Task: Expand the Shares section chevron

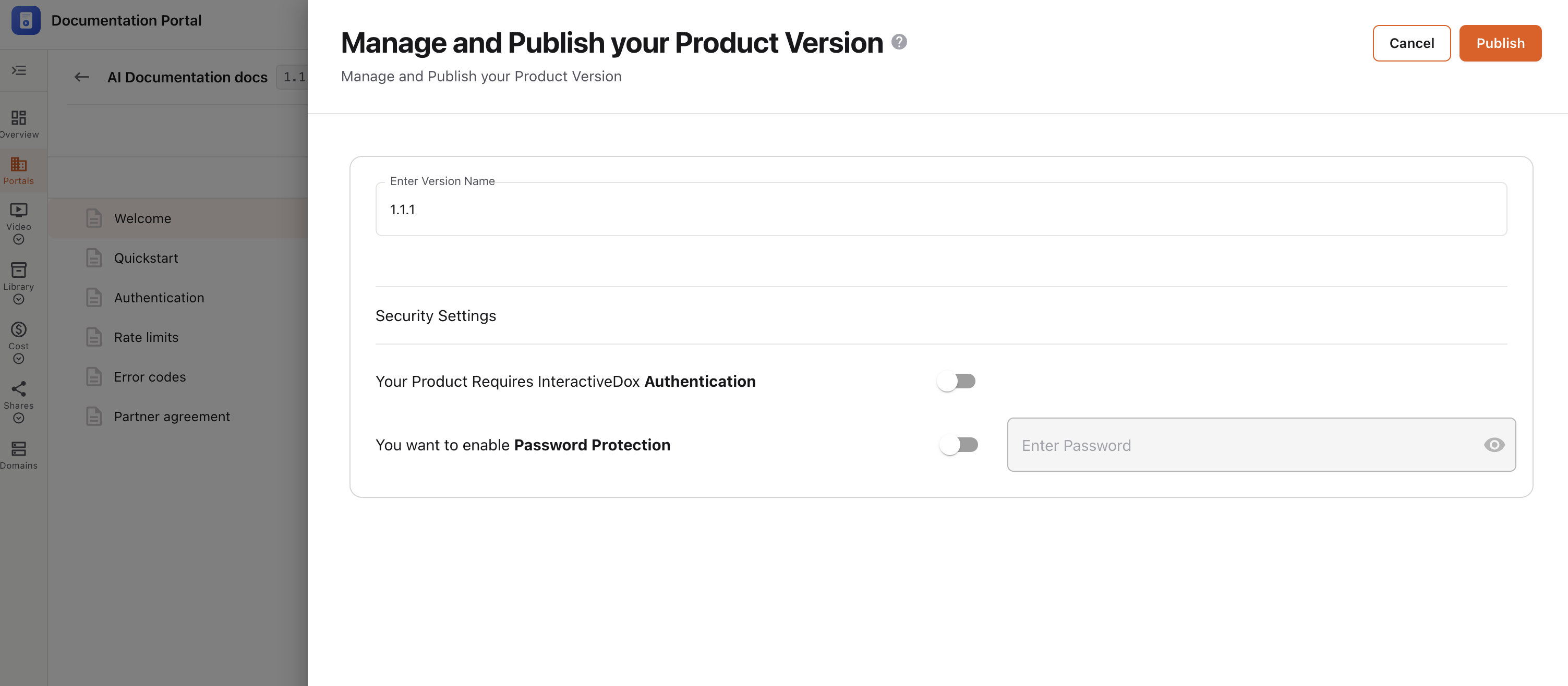Action: [19, 419]
